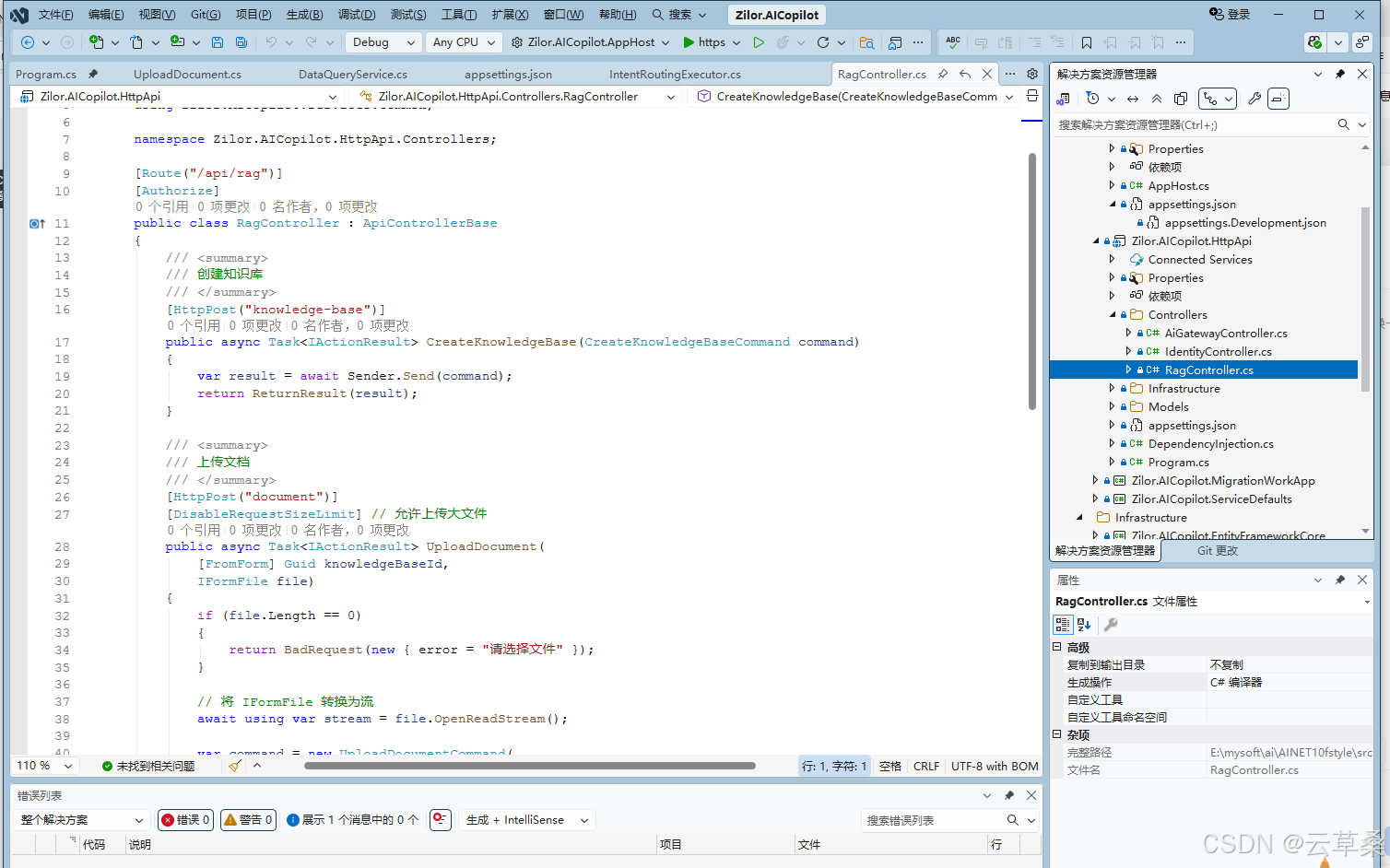Open the Git(G) menu
The height and width of the screenshot is (868, 1390).
[x=206, y=15]
